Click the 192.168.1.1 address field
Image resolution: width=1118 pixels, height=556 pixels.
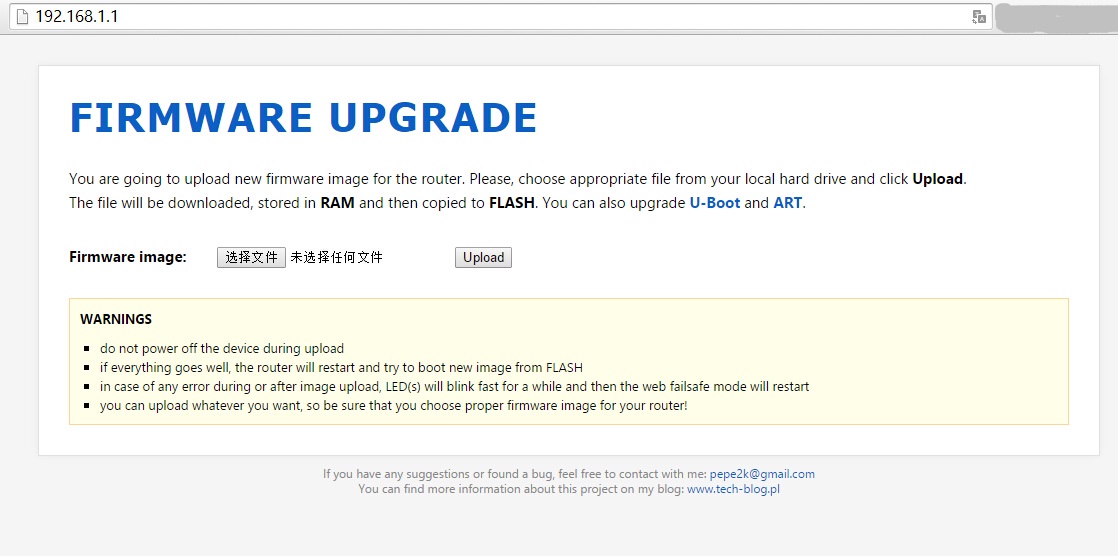499,16
